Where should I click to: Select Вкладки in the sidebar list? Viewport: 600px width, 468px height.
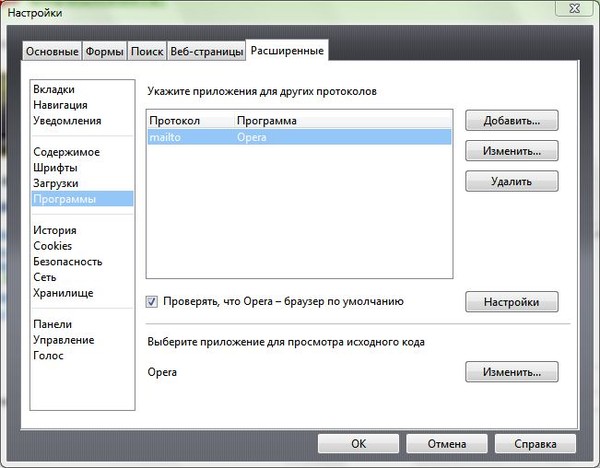[82, 89]
